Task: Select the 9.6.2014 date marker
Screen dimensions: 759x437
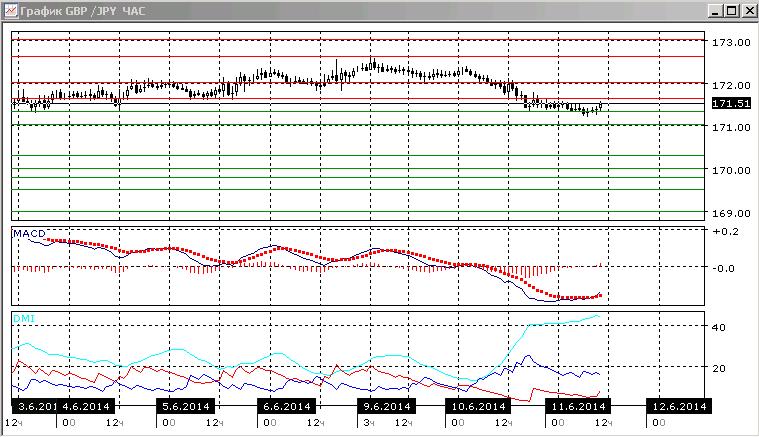Action: click(x=386, y=406)
